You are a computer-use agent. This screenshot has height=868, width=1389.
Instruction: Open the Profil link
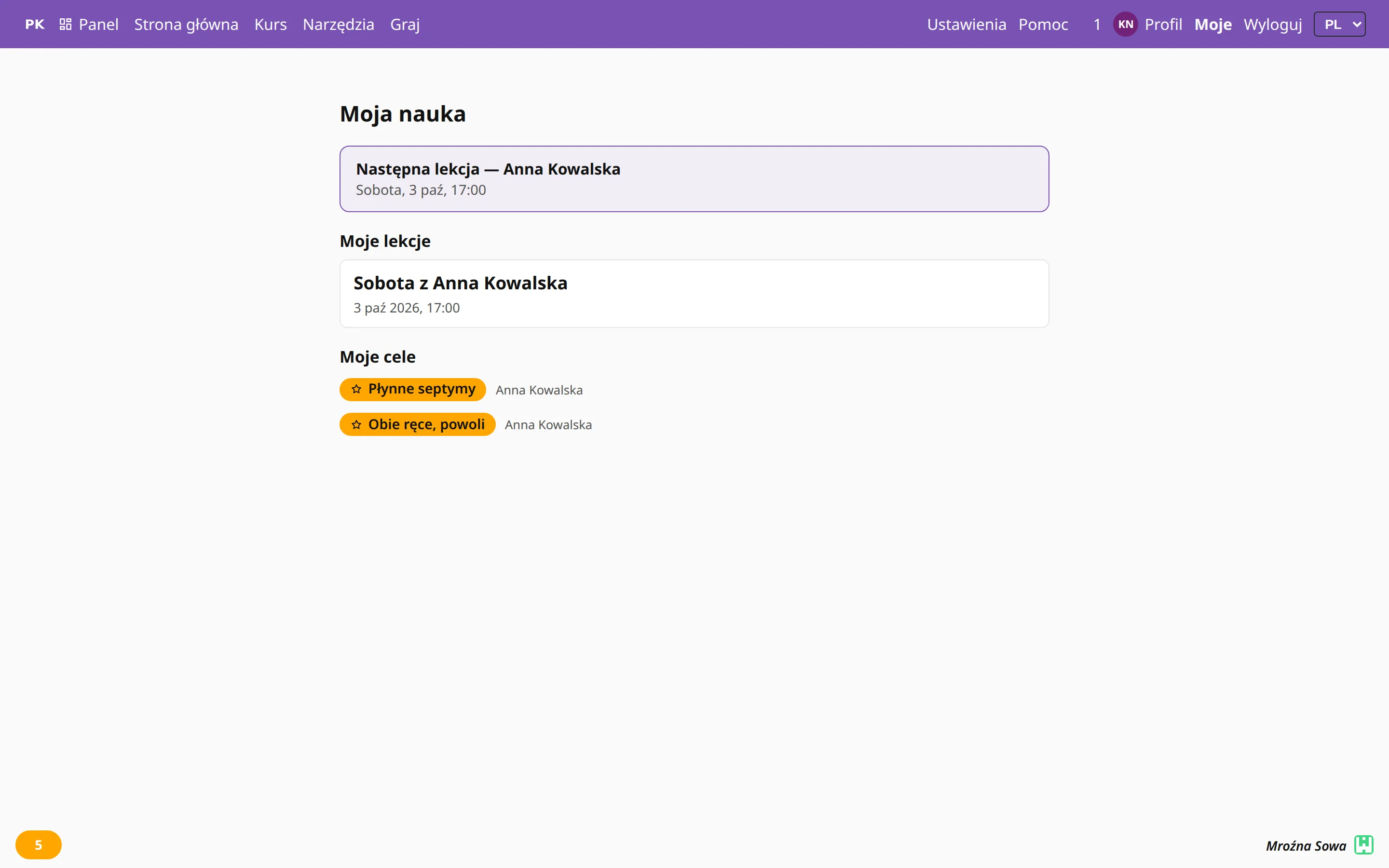[x=1163, y=24]
